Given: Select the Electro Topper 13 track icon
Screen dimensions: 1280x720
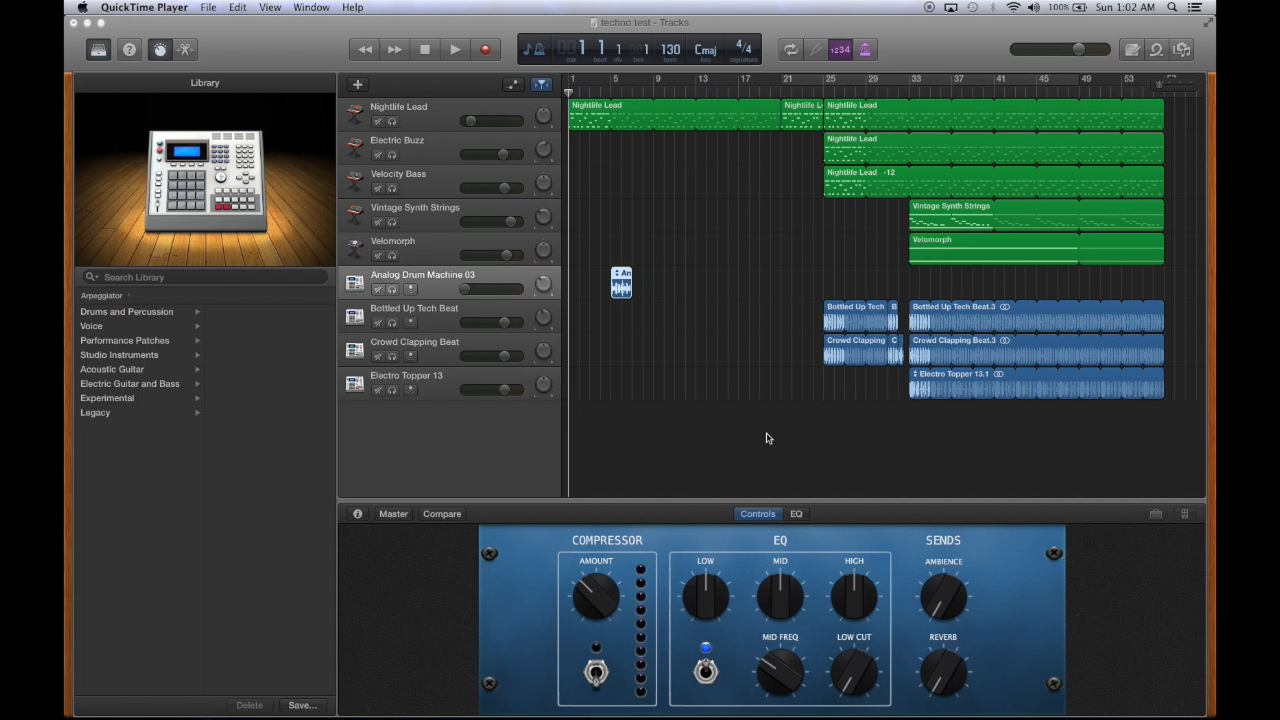Looking at the screenshot, I should coord(354,383).
